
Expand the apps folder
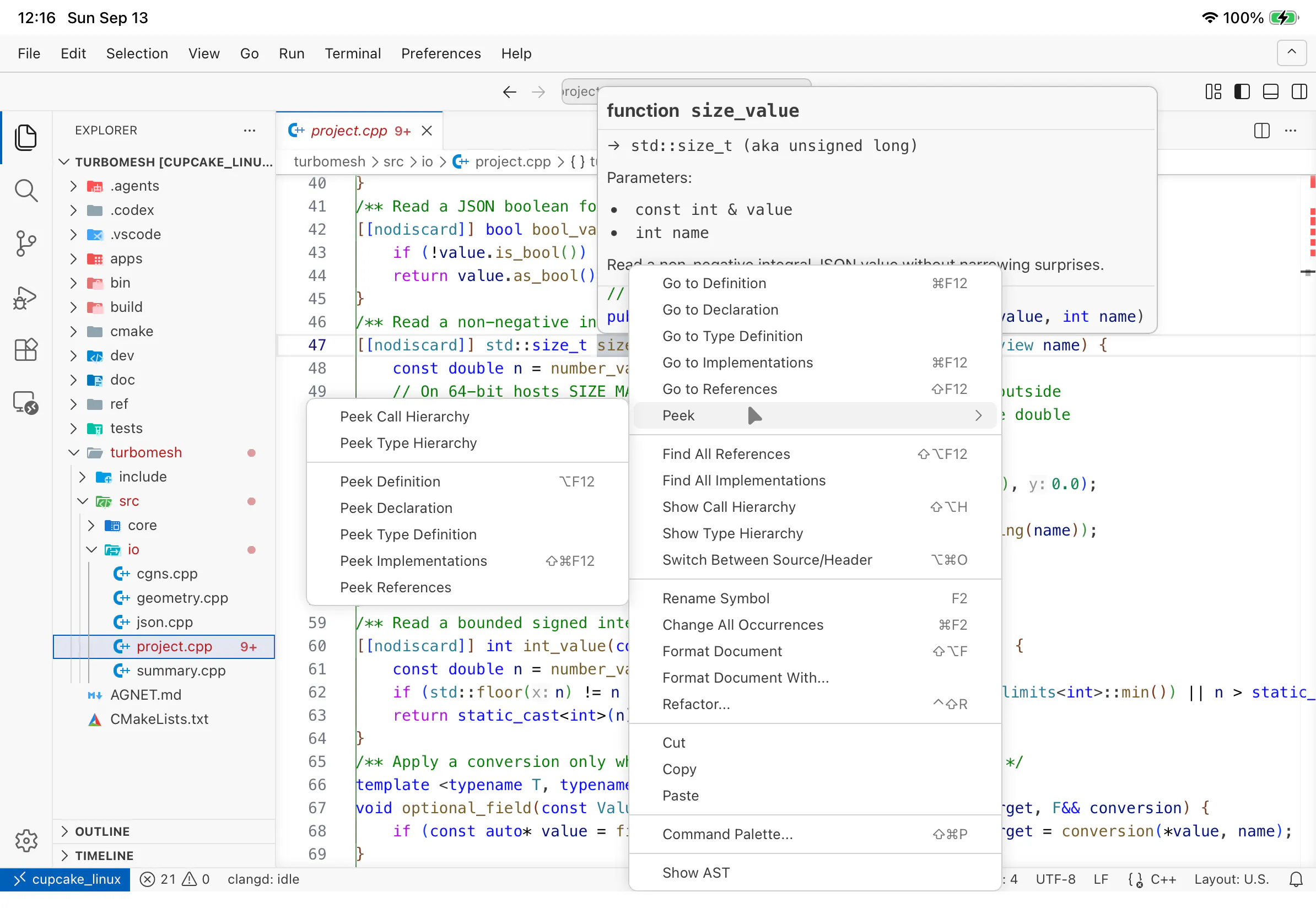(x=163, y=258)
